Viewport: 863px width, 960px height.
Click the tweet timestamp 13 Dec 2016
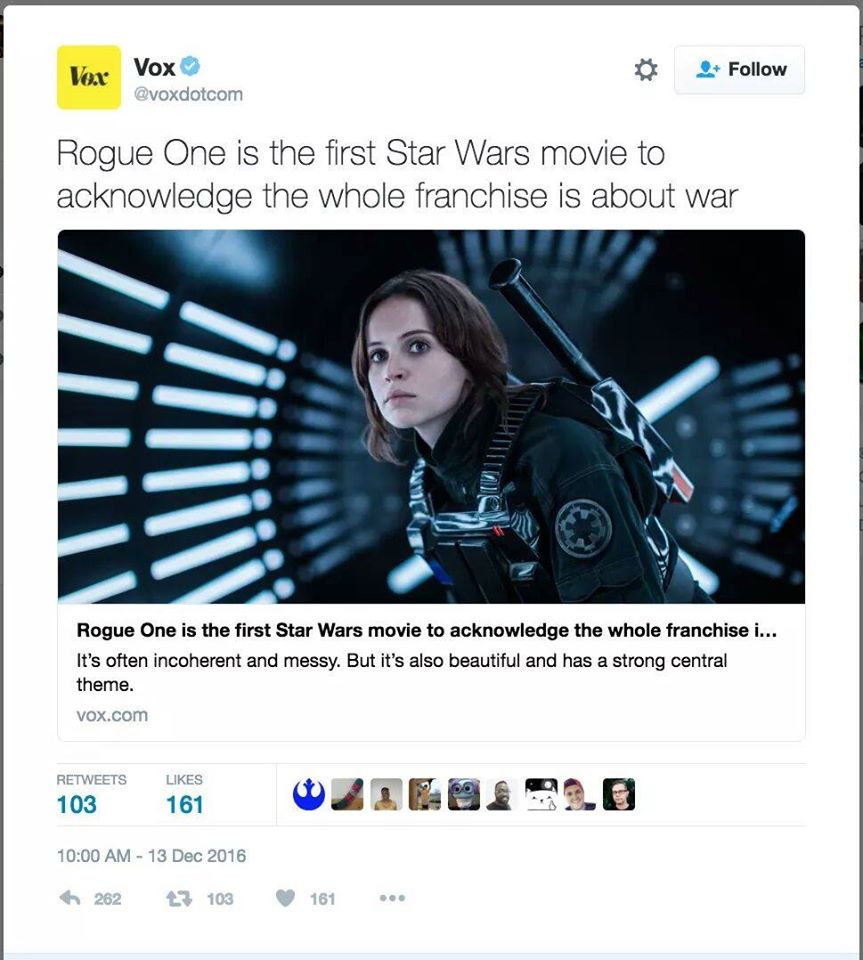[x=151, y=855]
